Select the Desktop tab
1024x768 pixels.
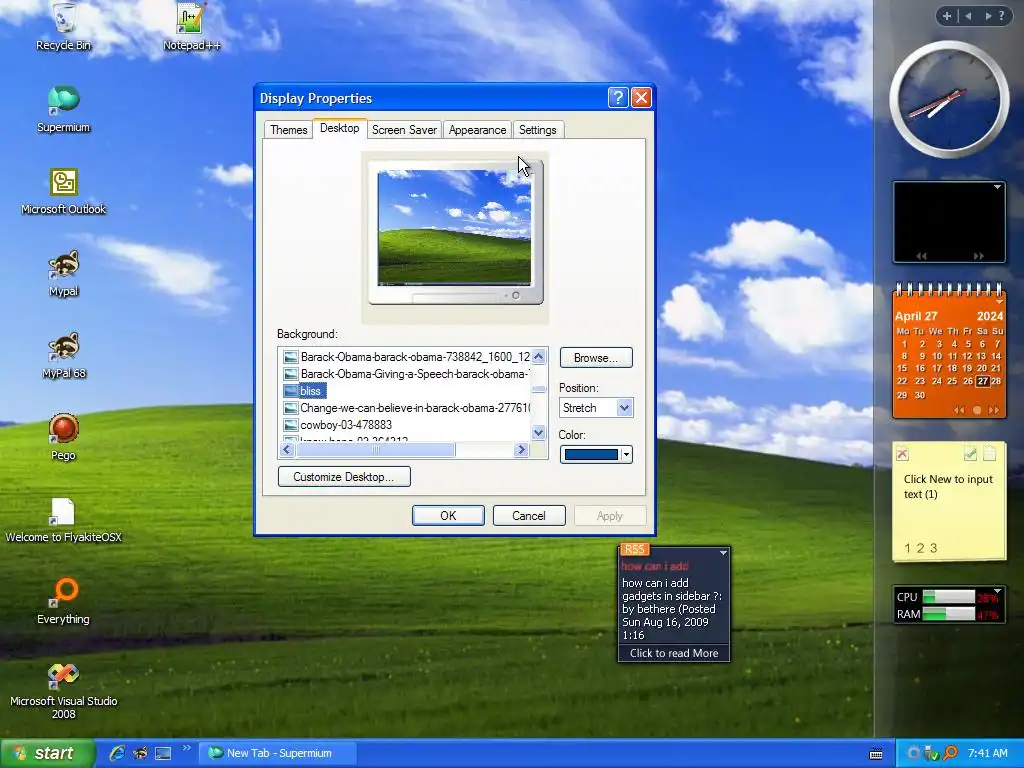340,128
